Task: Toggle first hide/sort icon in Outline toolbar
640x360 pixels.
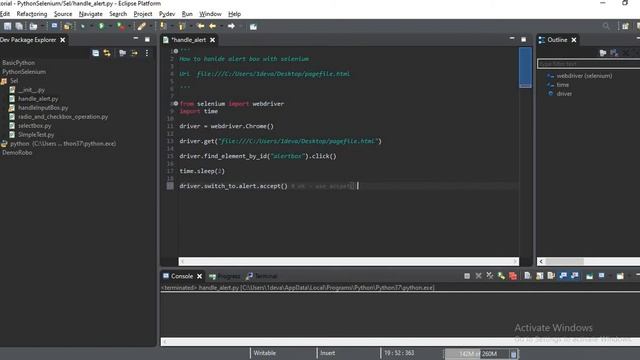Action: click(x=602, y=53)
